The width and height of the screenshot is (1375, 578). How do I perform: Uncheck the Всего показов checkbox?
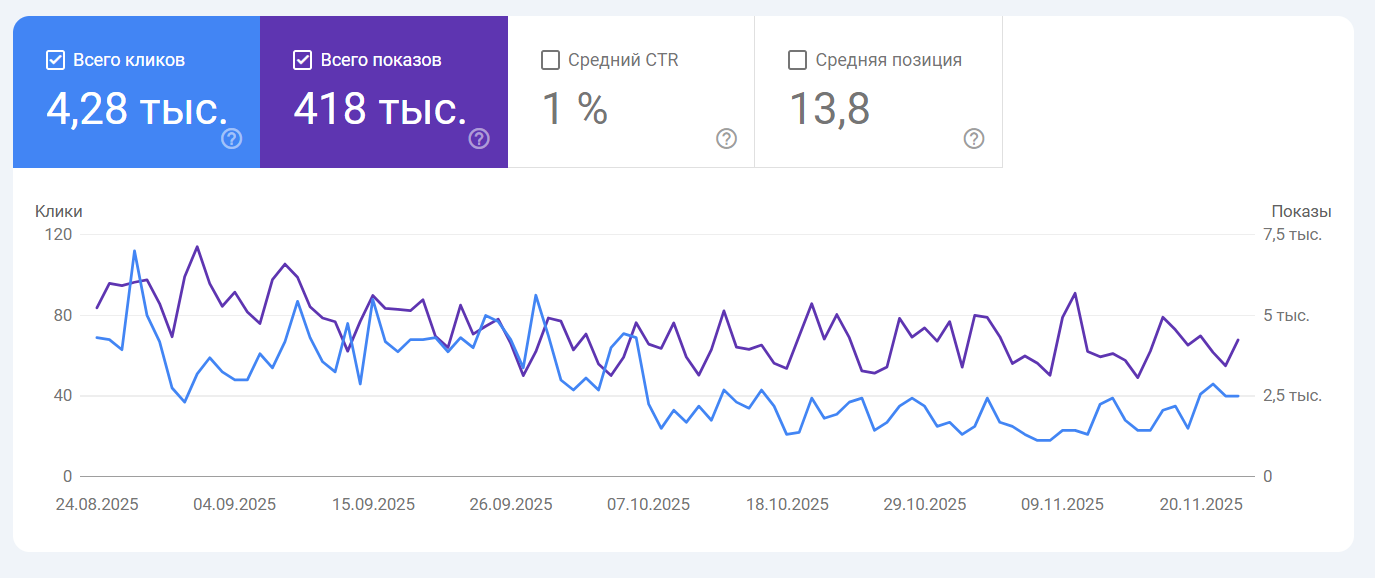tap(303, 60)
